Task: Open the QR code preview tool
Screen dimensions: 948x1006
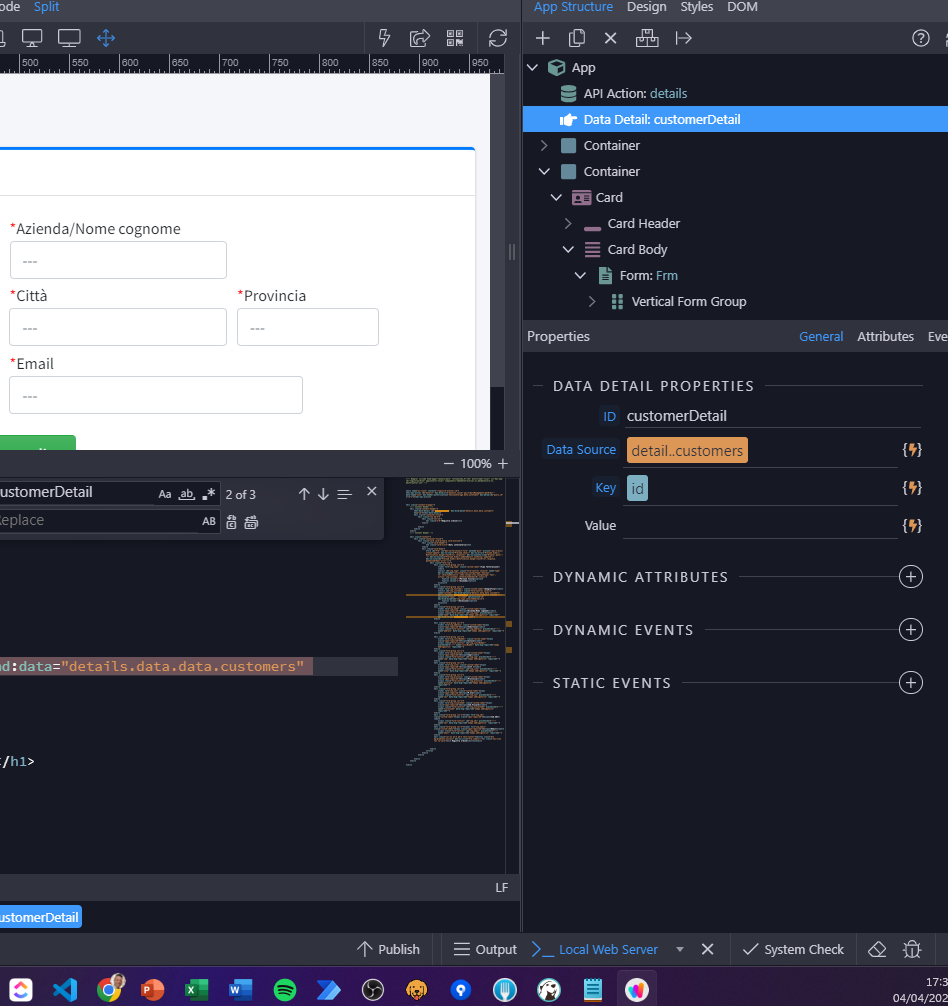Action: pos(454,37)
